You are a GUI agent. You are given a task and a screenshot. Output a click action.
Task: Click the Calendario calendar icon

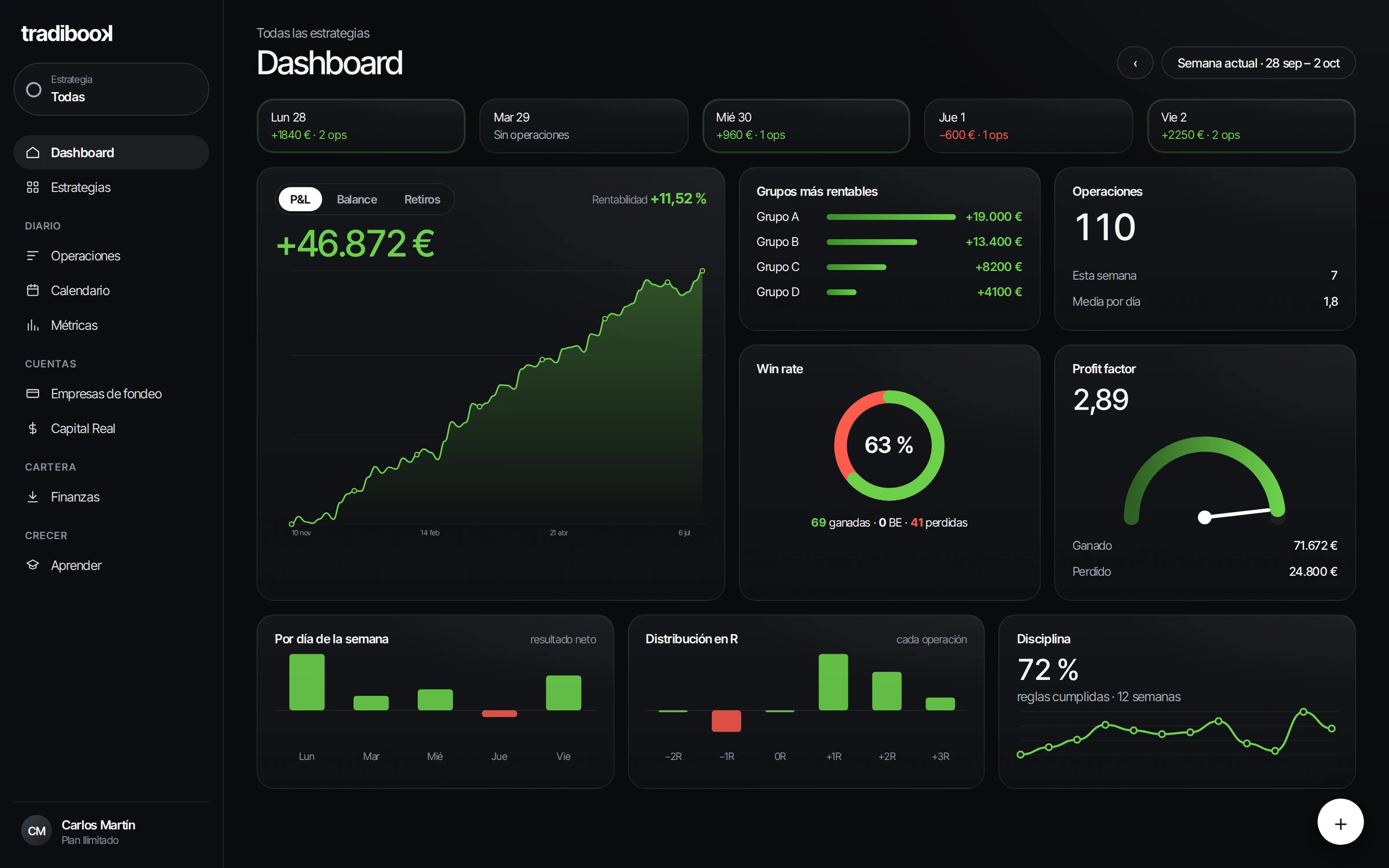[33, 290]
